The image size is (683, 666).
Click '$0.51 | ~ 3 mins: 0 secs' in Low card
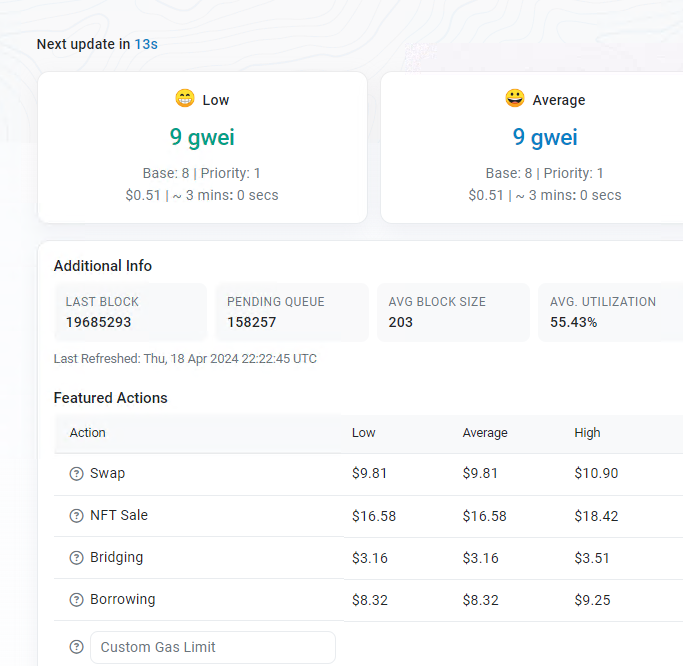202,195
